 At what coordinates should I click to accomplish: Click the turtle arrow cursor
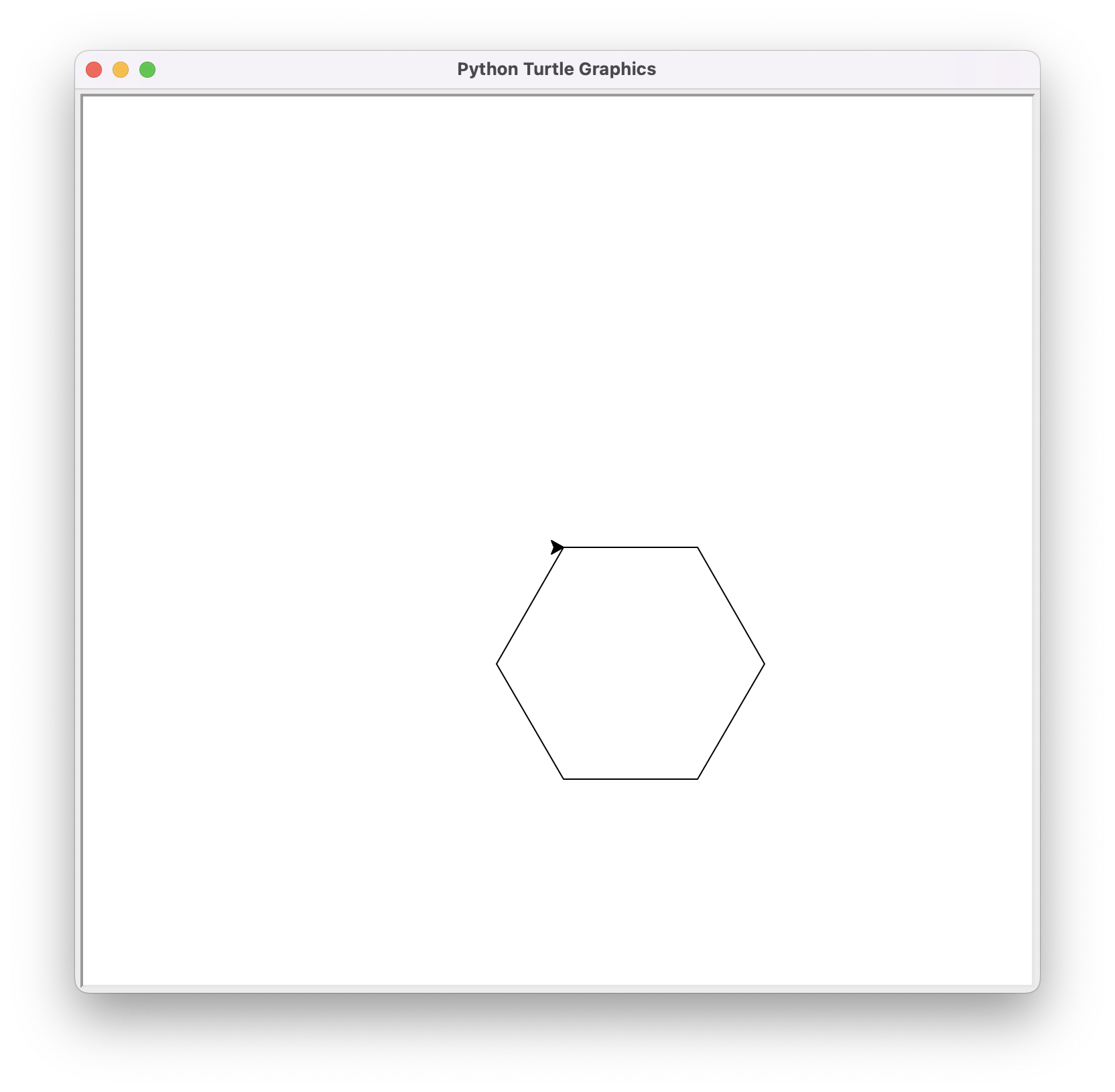(x=557, y=546)
